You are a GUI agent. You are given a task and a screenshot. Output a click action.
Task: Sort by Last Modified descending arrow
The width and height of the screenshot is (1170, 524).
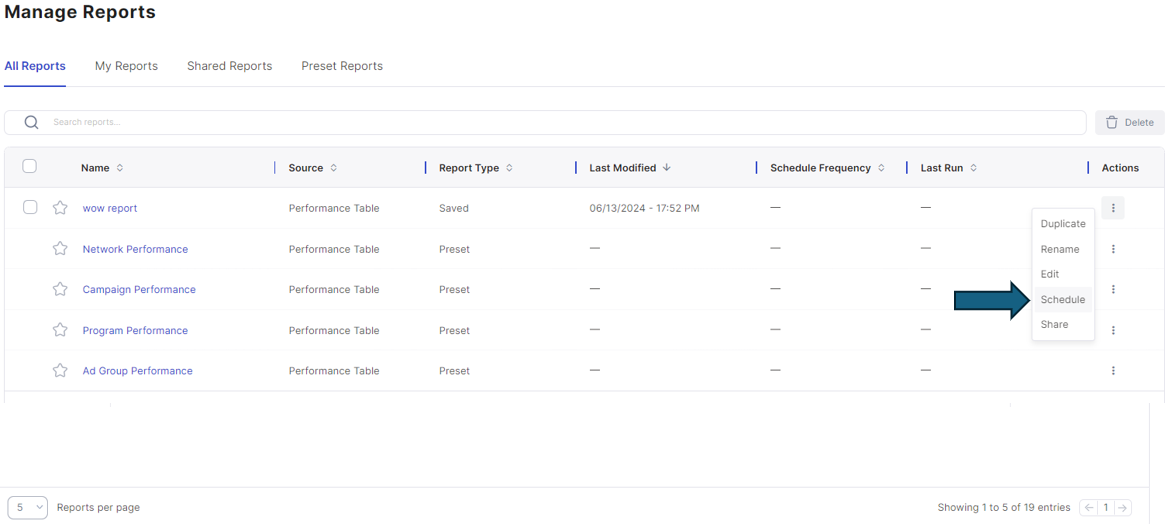[x=666, y=168]
